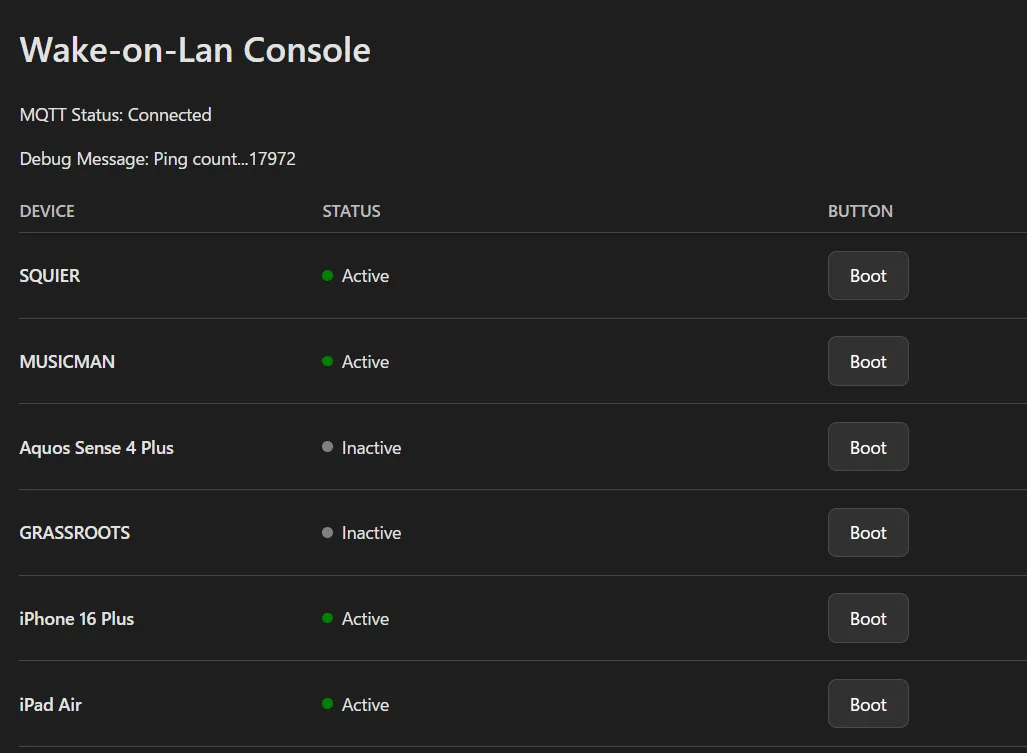
Task: Click the green status dot for SQUIER
Action: (x=327, y=275)
